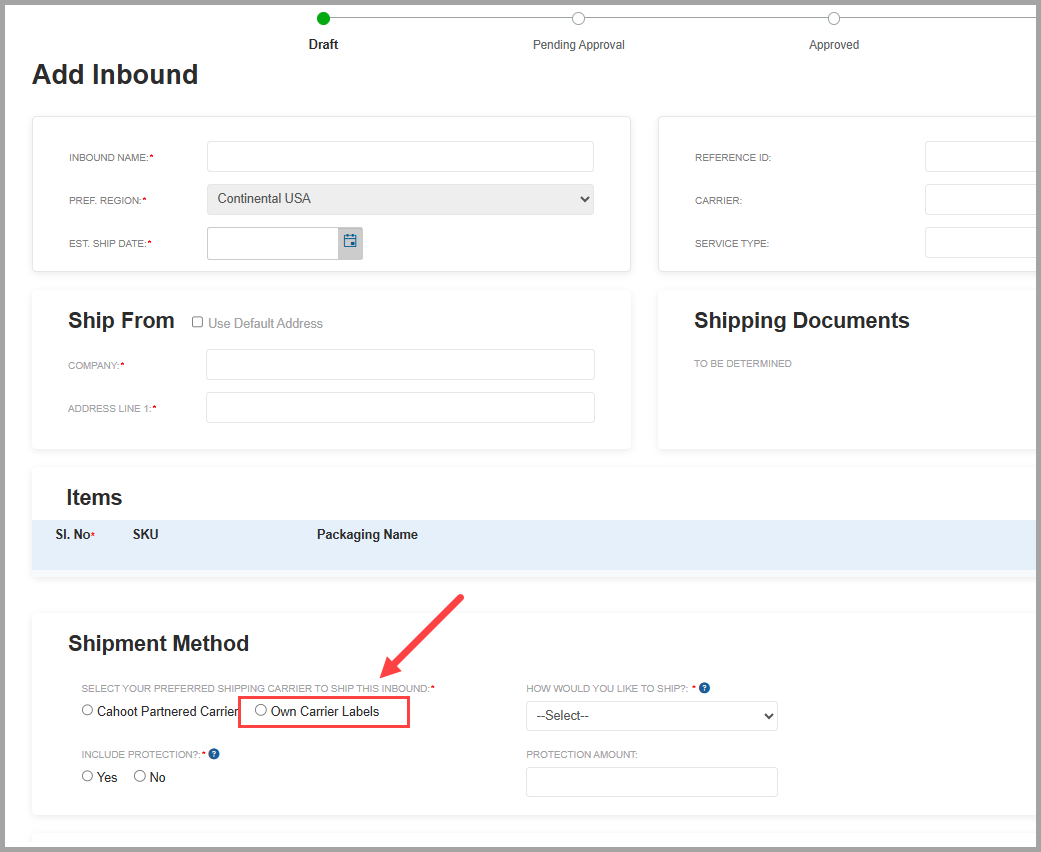Choose Yes for Include Protection
Screen dimensions: 1041x852
click(87, 776)
